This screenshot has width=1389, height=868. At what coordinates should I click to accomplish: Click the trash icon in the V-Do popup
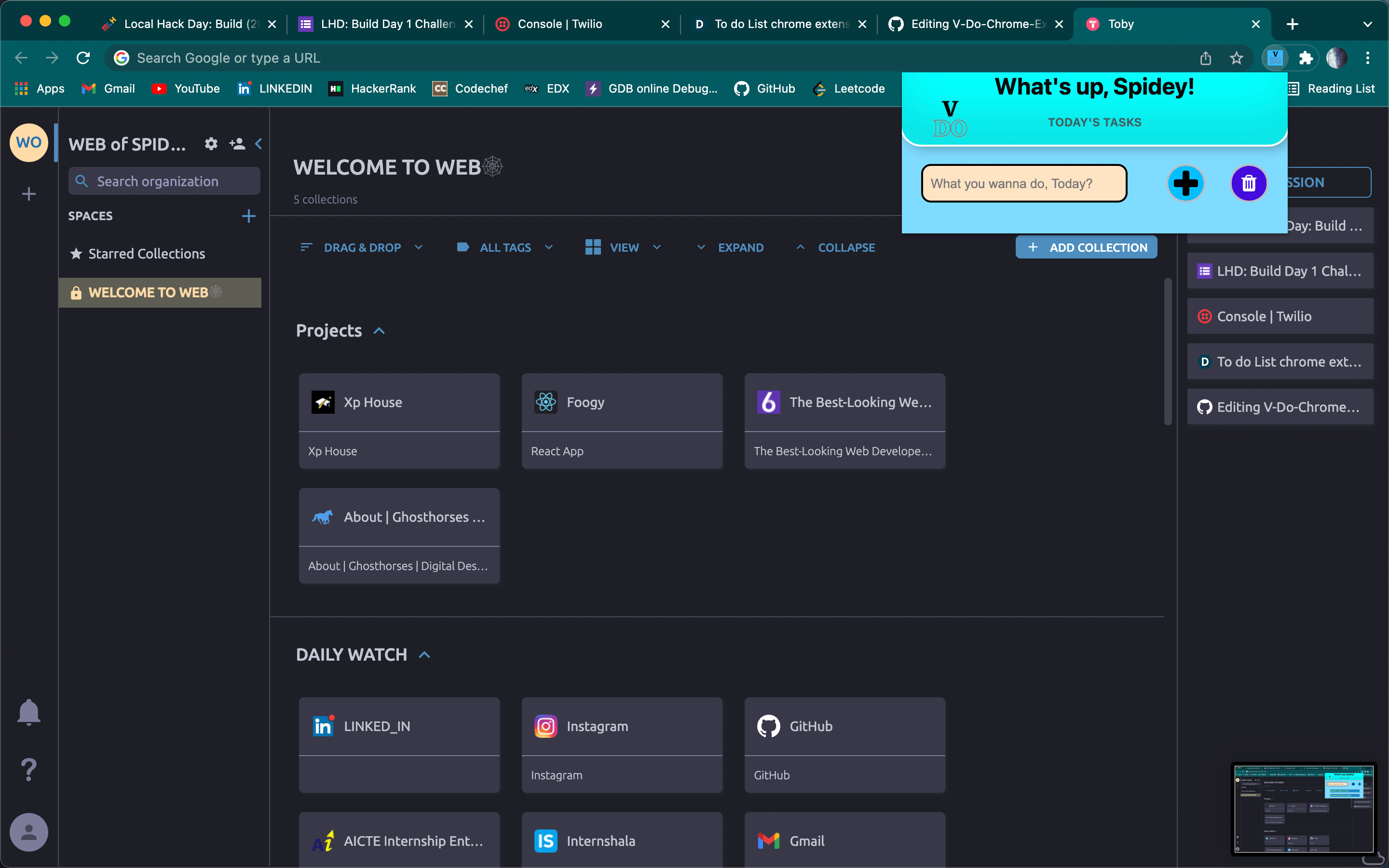(1249, 183)
